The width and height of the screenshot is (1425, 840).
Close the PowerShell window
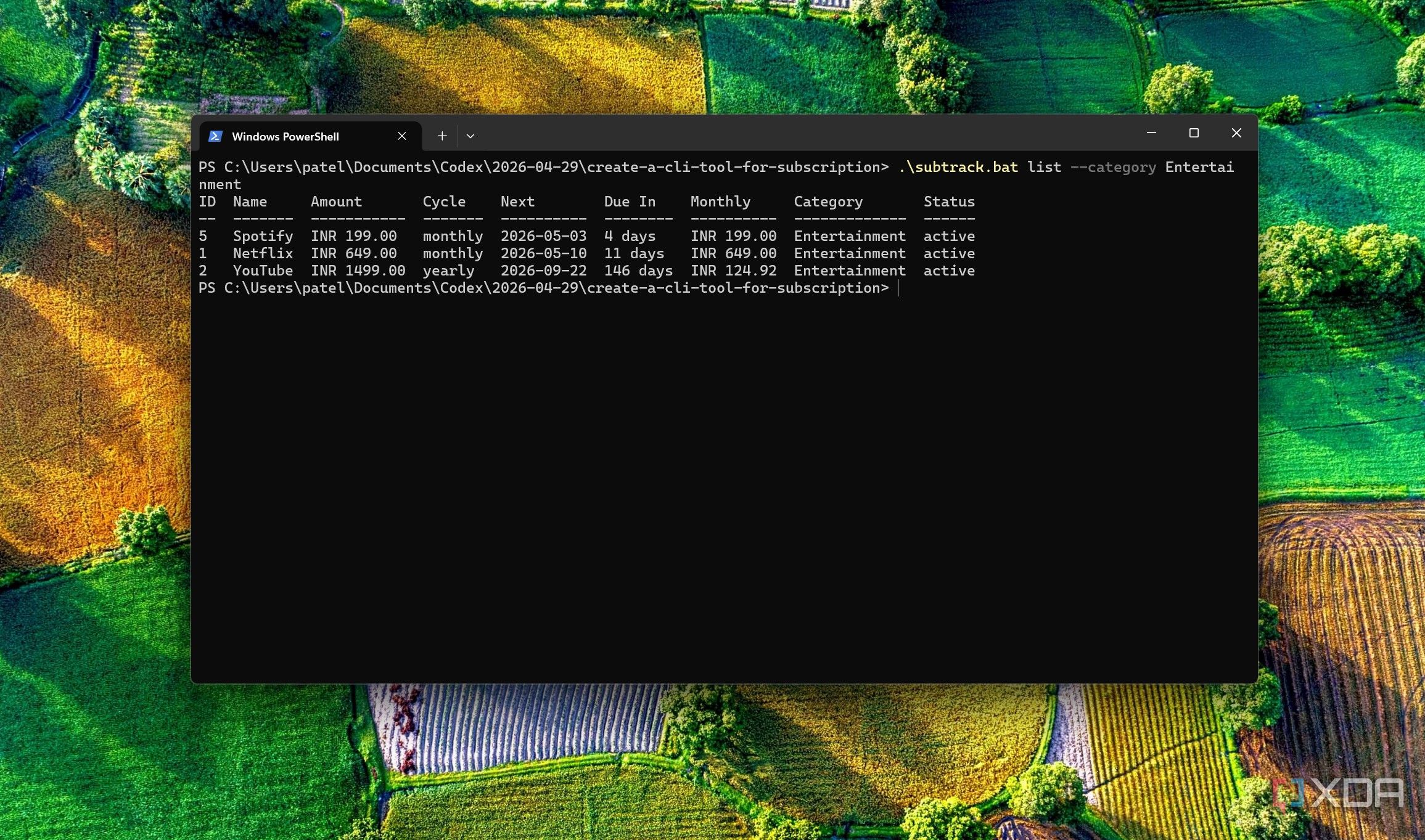[1236, 133]
